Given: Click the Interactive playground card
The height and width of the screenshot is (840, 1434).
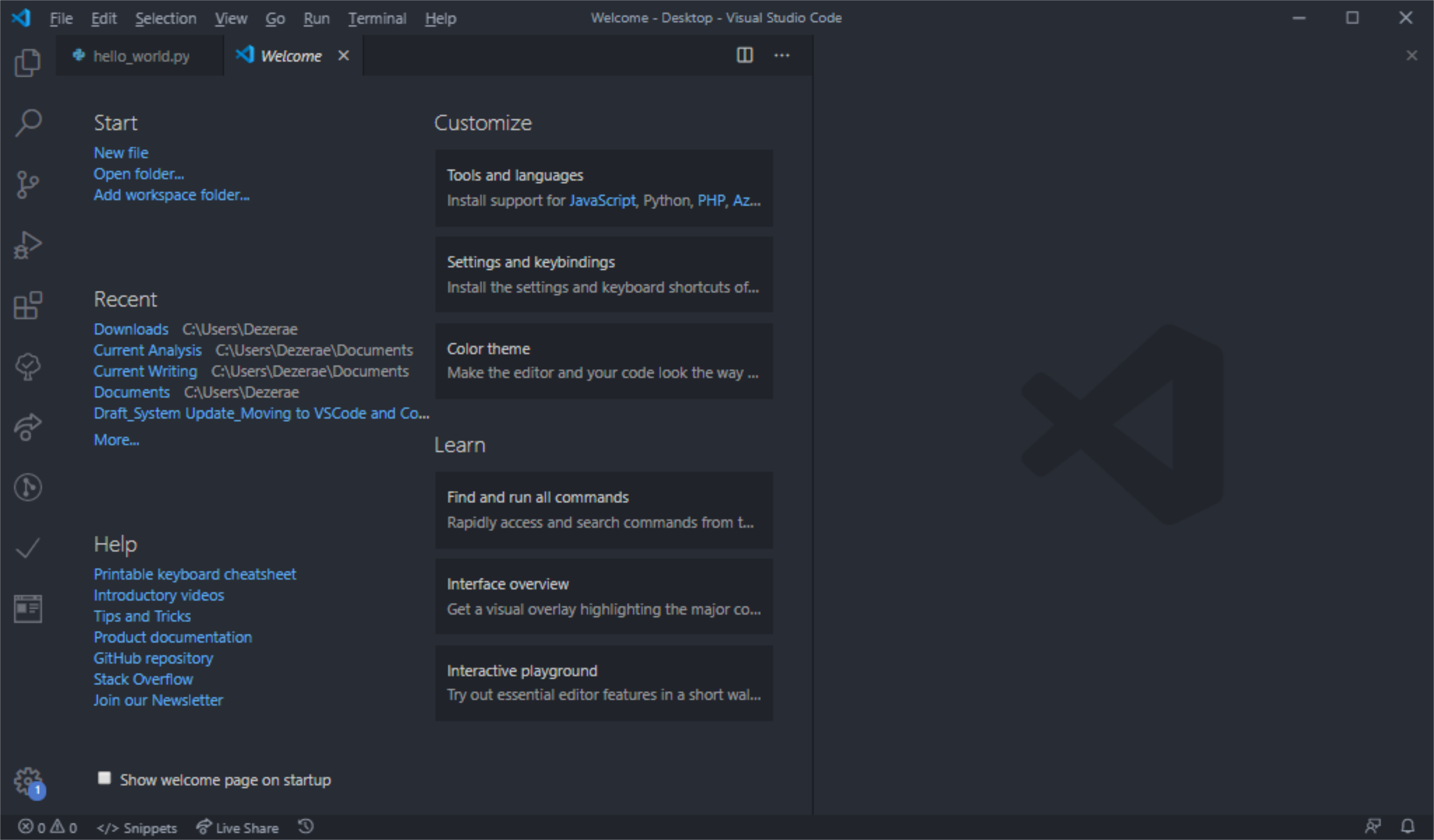Looking at the screenshot, I should tap(604, 683).
